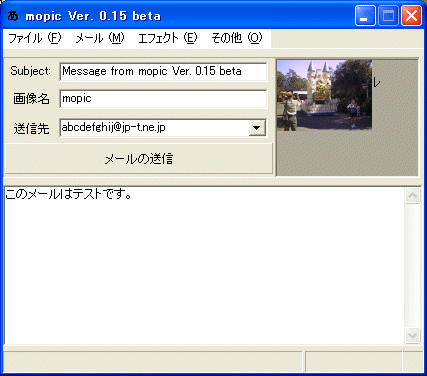This screenshot has height=376, width=427.
Task: Open the メール (M) menu
Action: tap(100, 38)
